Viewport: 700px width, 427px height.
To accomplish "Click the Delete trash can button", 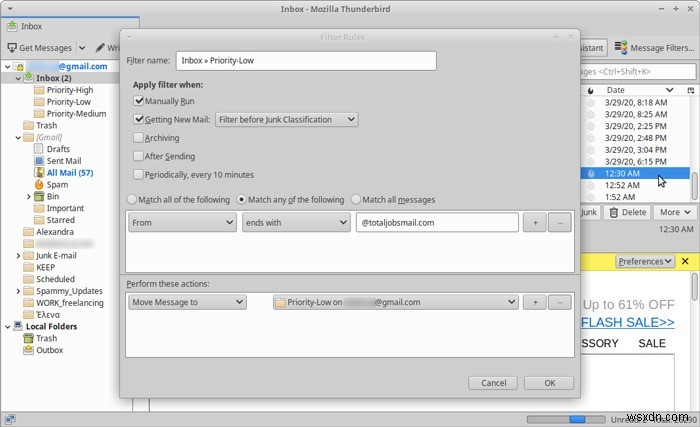I will tap(628, 212).
